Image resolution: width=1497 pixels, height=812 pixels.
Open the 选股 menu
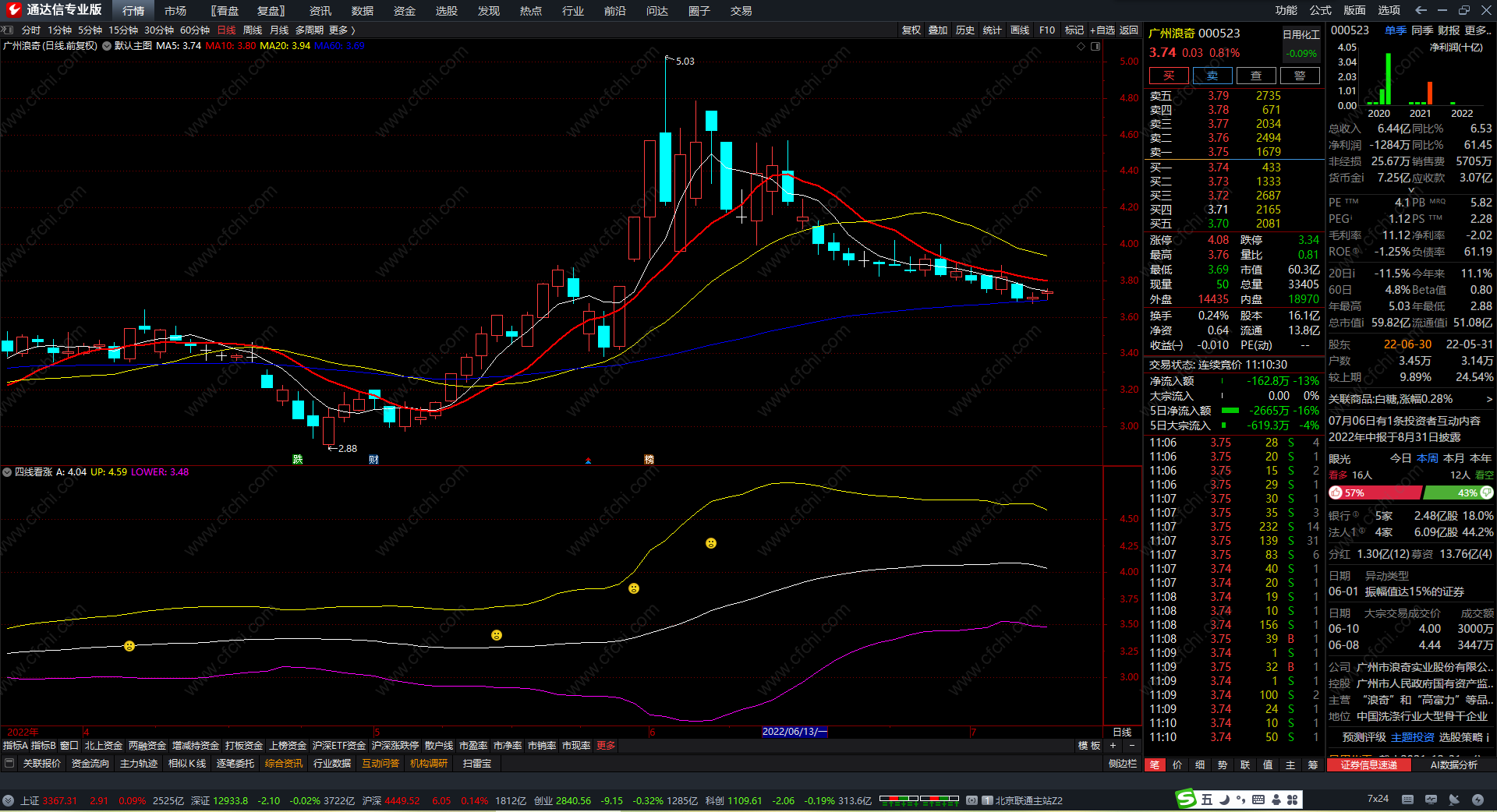pos(447,11)
